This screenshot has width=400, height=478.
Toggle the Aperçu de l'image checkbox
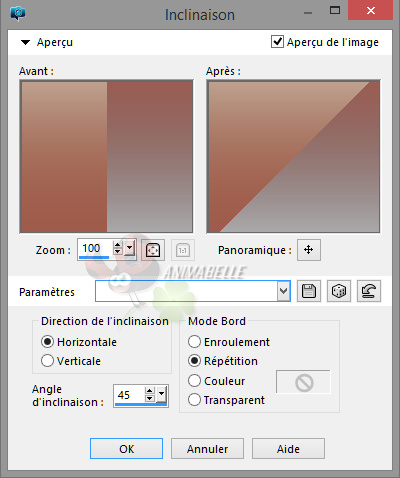coord(277,42)
